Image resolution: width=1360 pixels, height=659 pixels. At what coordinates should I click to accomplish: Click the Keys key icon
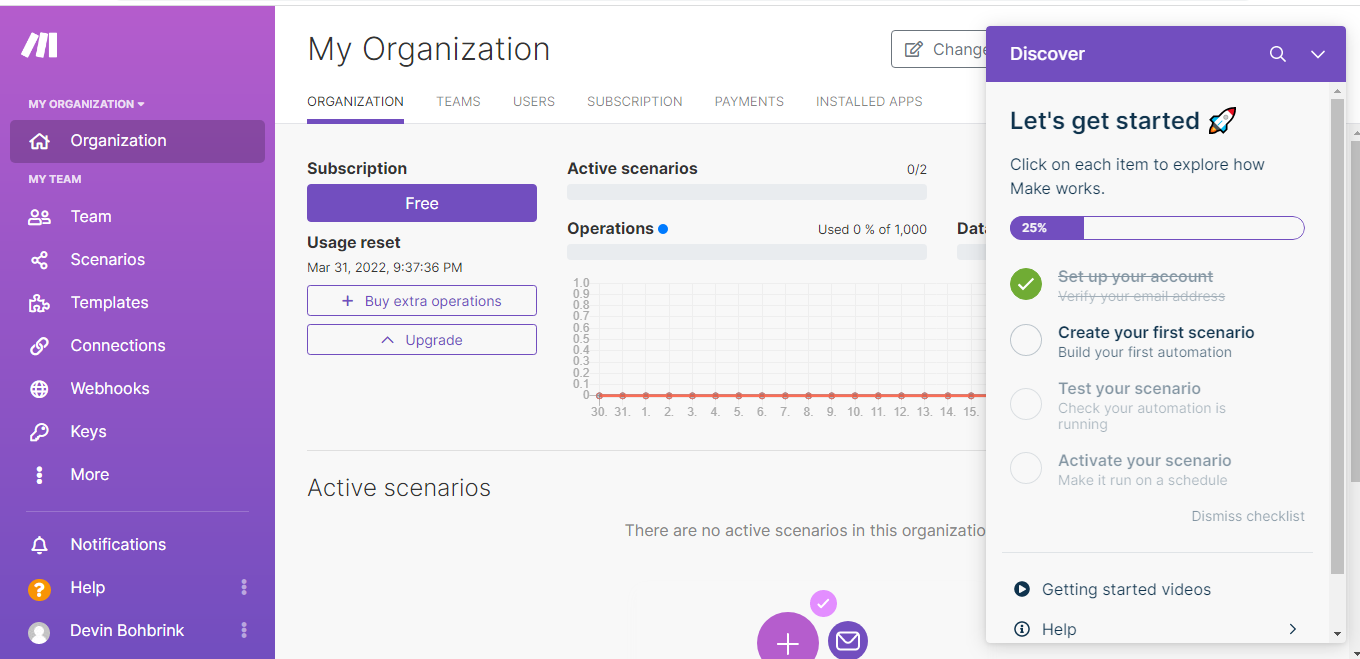pos(39,432)
